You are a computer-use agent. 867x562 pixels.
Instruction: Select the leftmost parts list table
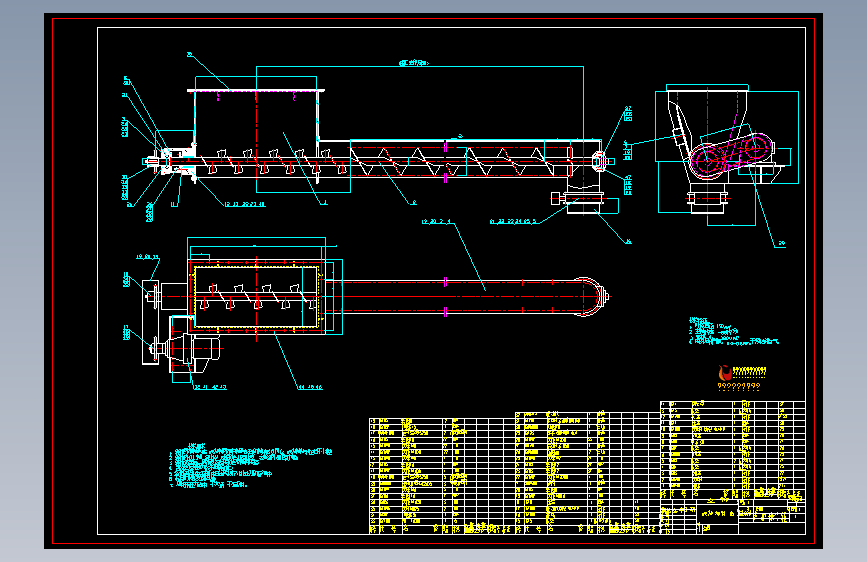(441, 476)
